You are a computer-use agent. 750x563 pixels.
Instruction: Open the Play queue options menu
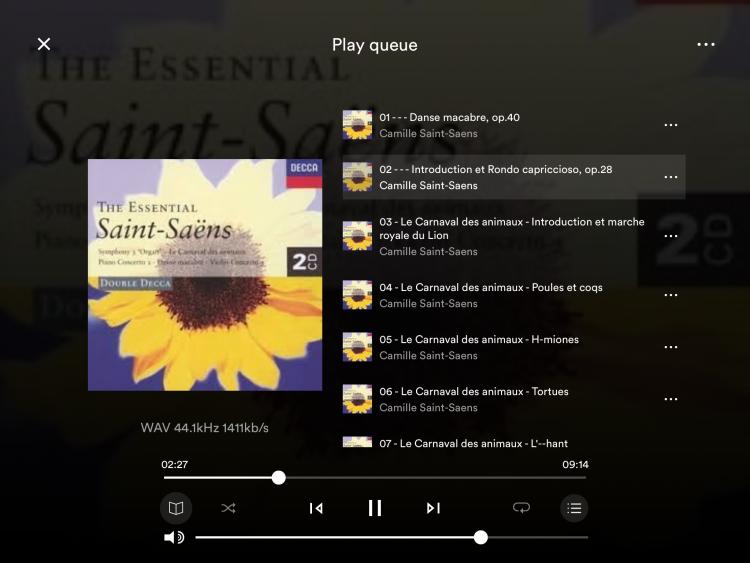706,44
